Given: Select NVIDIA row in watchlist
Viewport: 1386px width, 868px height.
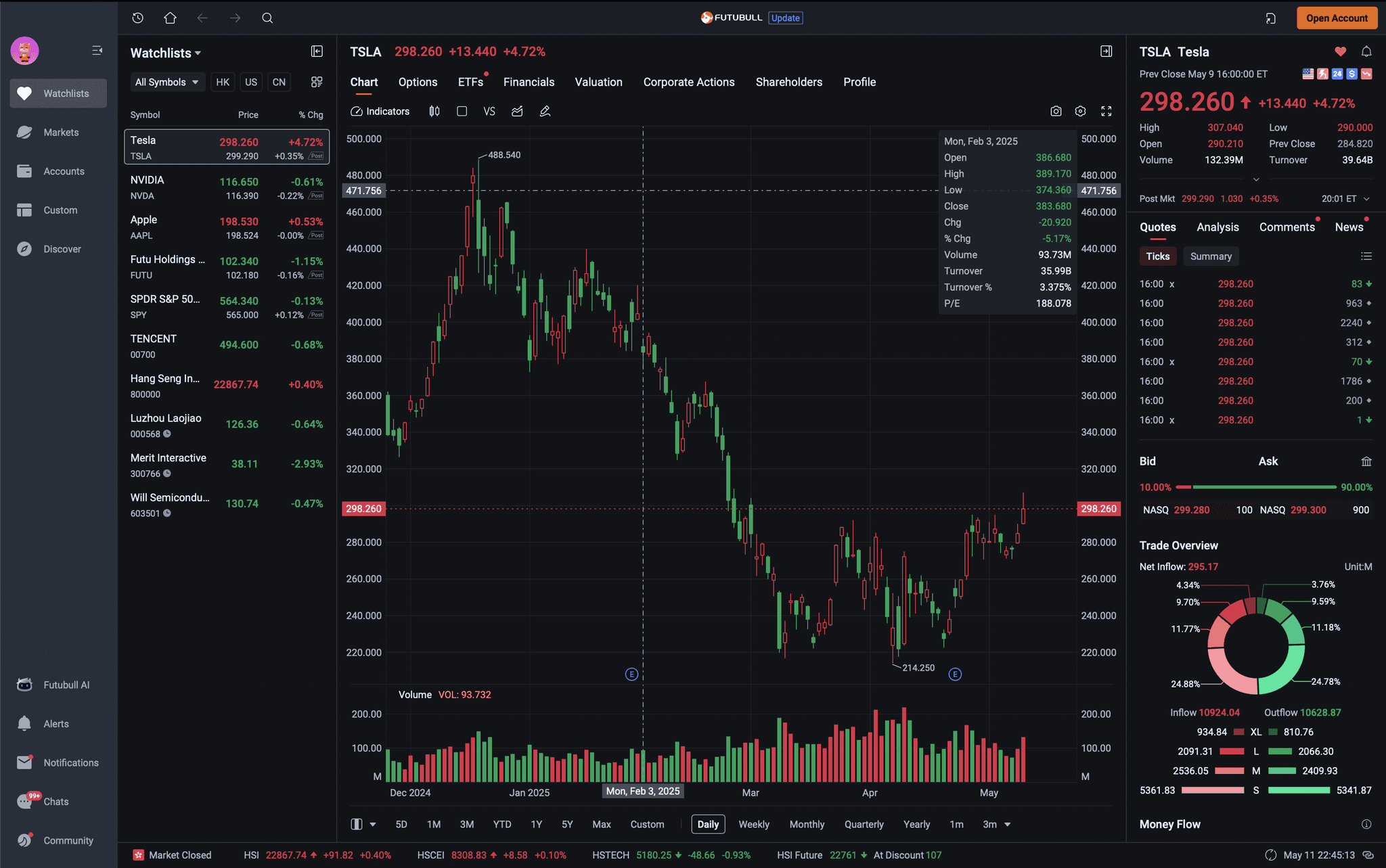Looking at the screenshot, I should coord(227,187).
